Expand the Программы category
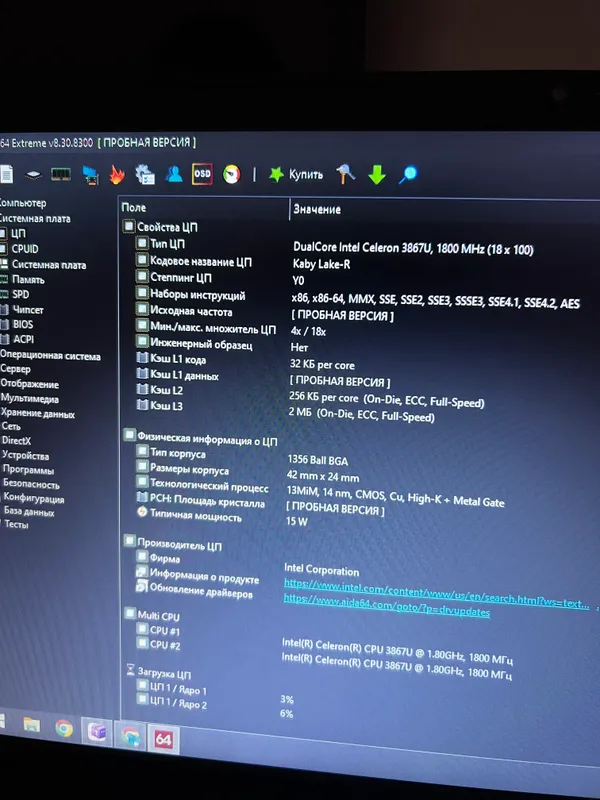600x800 pixels. pos(29,469)
